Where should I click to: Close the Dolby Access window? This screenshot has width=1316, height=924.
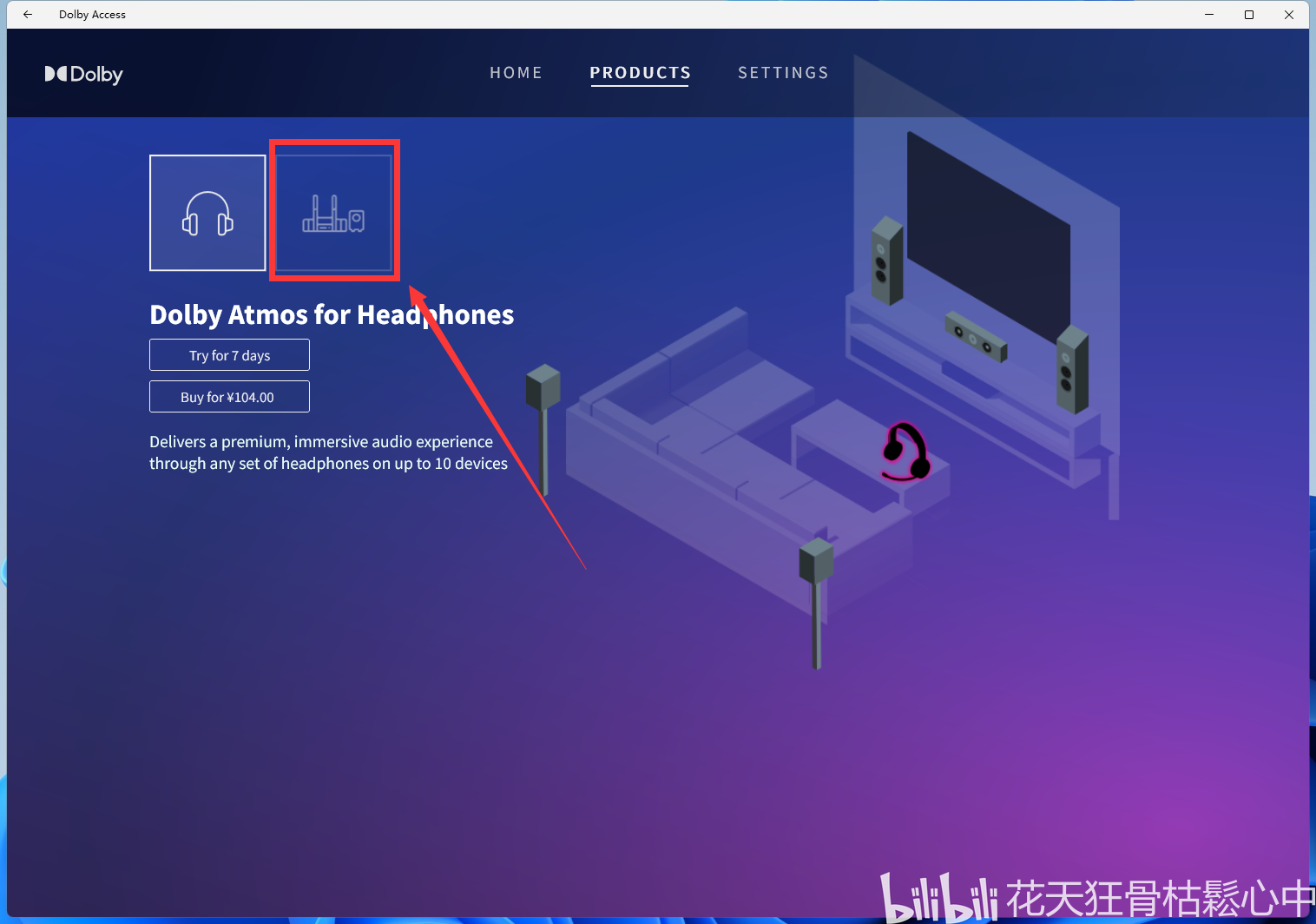(1289, 14)
